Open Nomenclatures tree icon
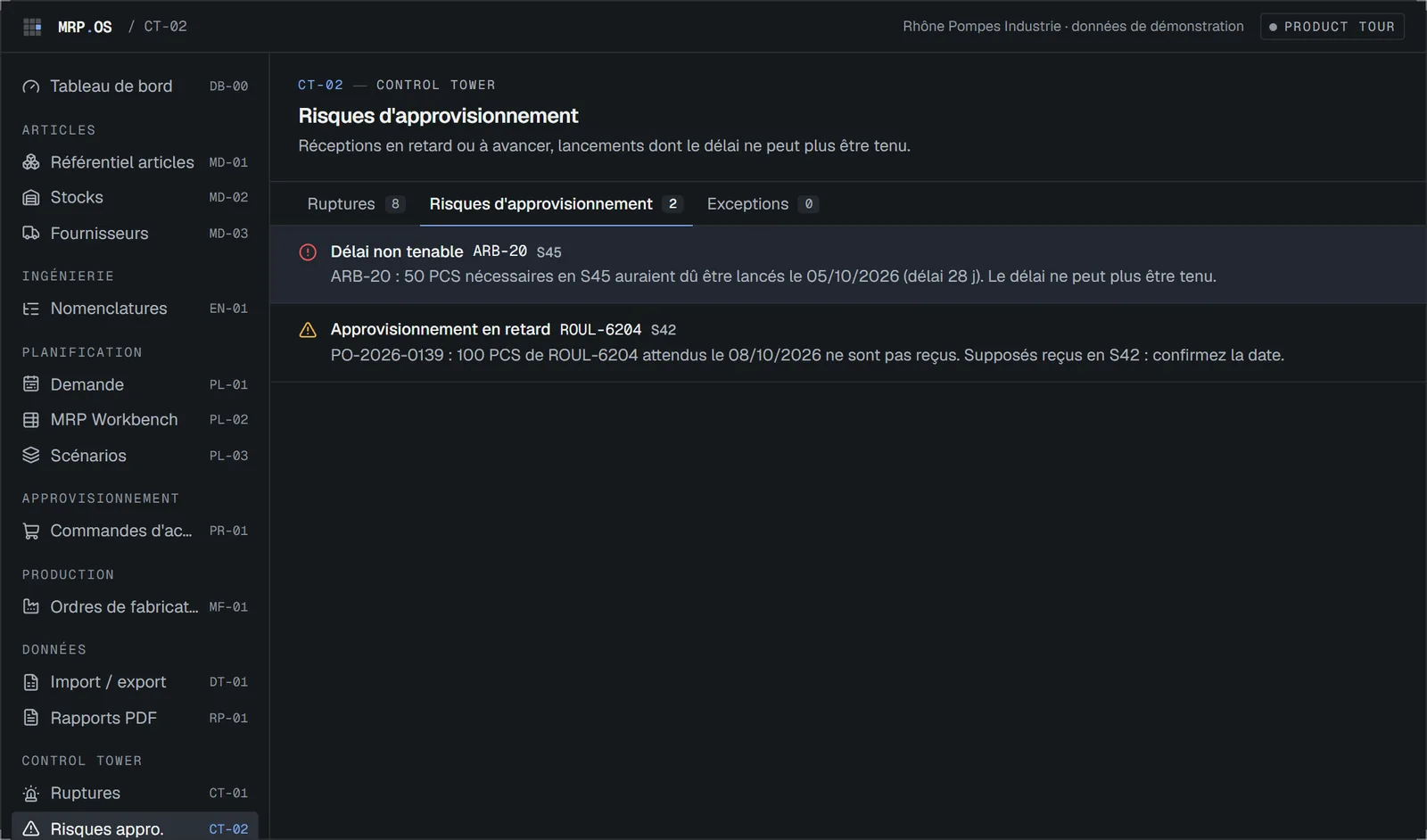This screenshot has width=1427, height=840. (31, 309)
